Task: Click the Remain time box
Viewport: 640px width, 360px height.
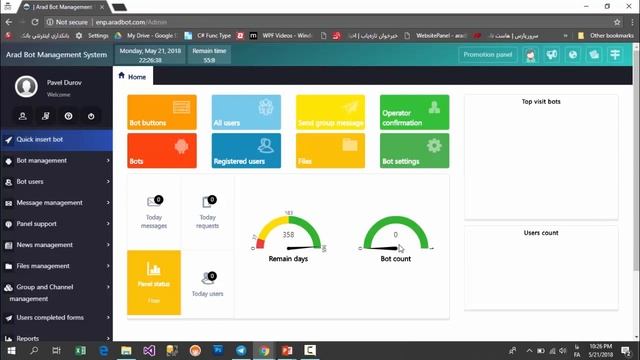Action: pos(209,55)
